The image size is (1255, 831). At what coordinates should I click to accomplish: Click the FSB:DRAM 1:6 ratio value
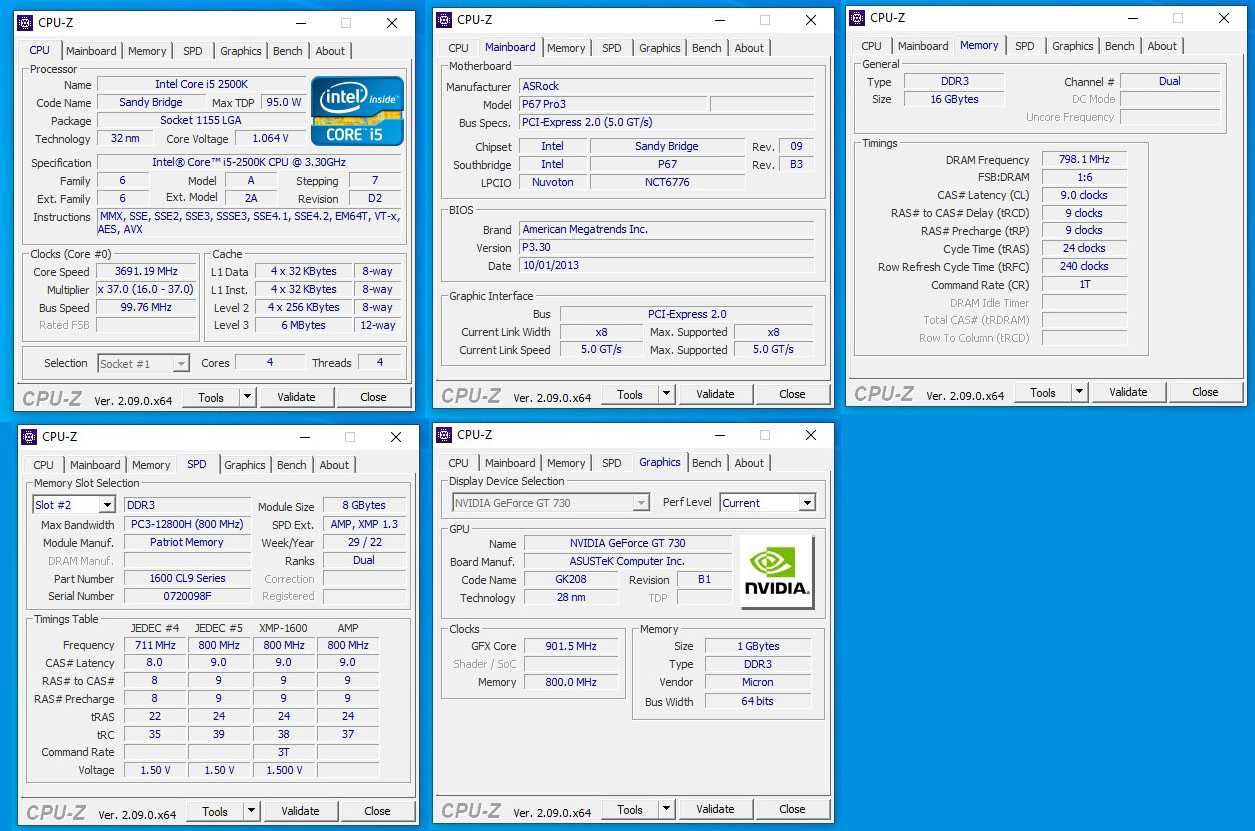(x=1084, y=177)
